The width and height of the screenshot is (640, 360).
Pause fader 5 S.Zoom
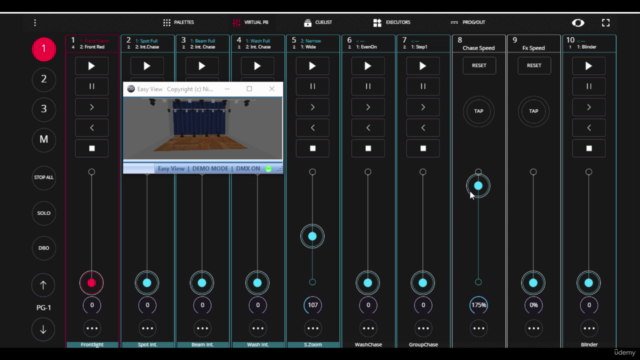coord(313,87)
